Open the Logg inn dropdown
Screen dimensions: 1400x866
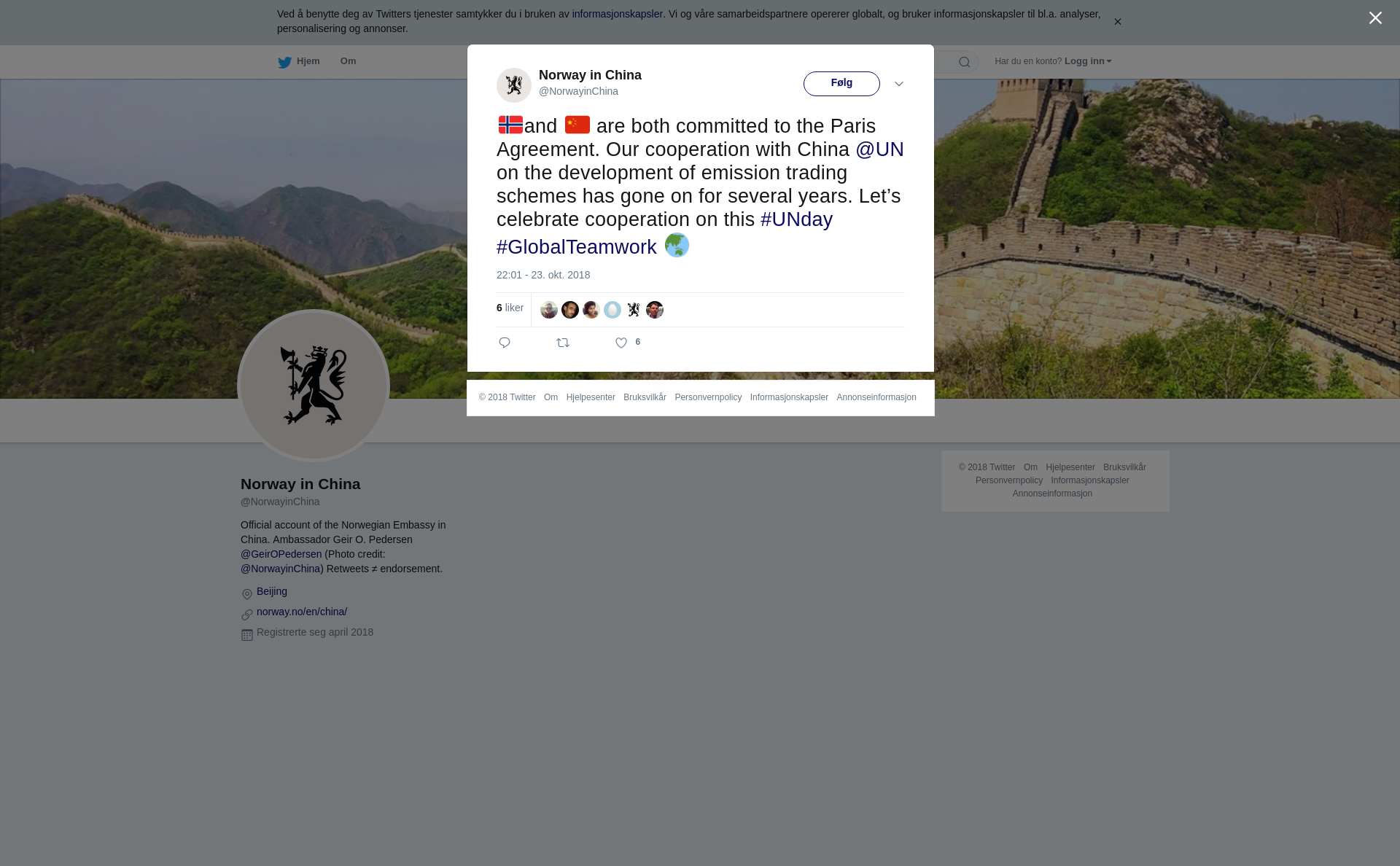1088,61
